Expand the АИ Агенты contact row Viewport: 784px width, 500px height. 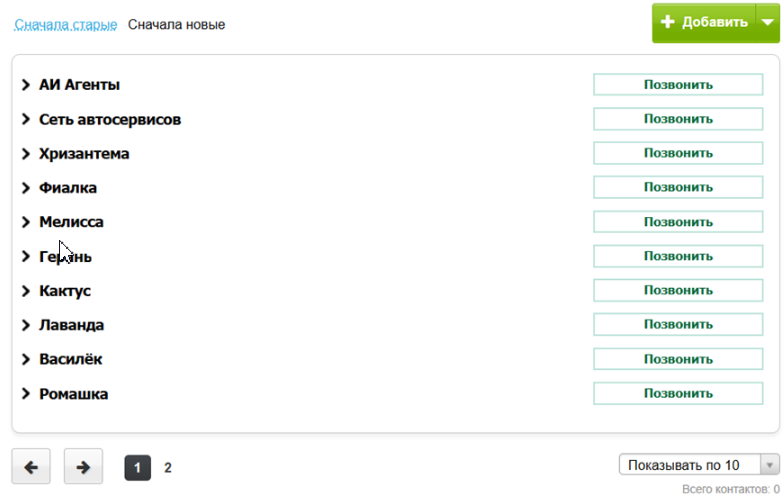click(x=26, y=85)
